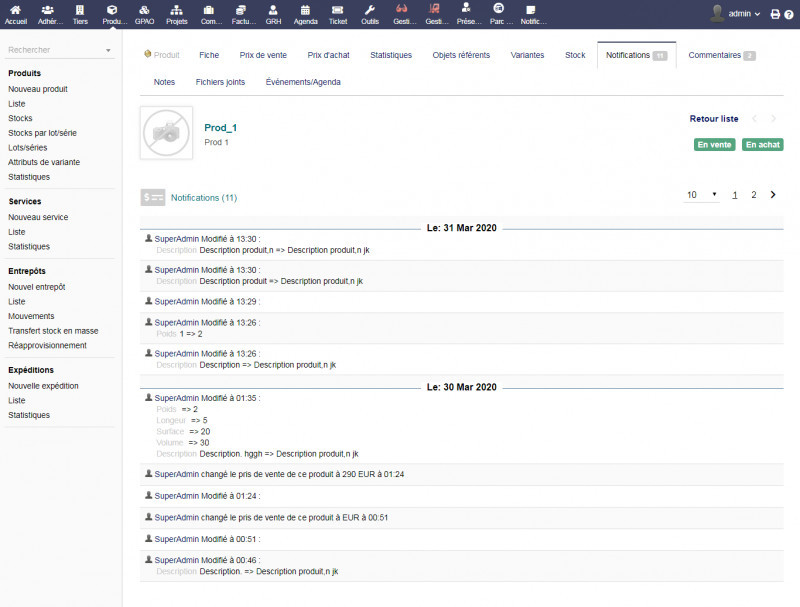Click Nouveau produit in the sidebar
The image size is (800, 607).
click(x=38, y=89)
